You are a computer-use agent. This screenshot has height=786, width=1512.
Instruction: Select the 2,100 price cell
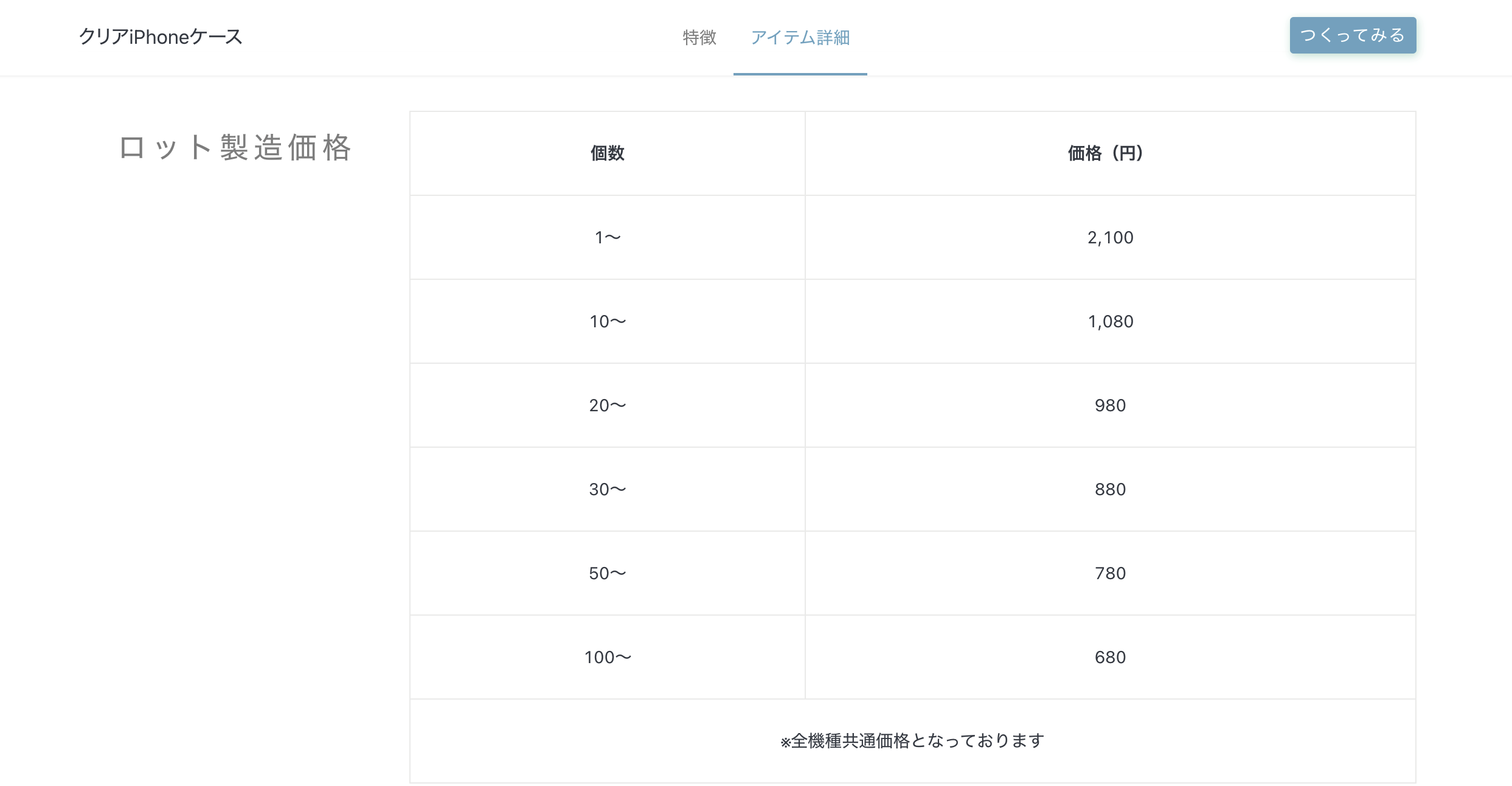(x=1111, y=237)
